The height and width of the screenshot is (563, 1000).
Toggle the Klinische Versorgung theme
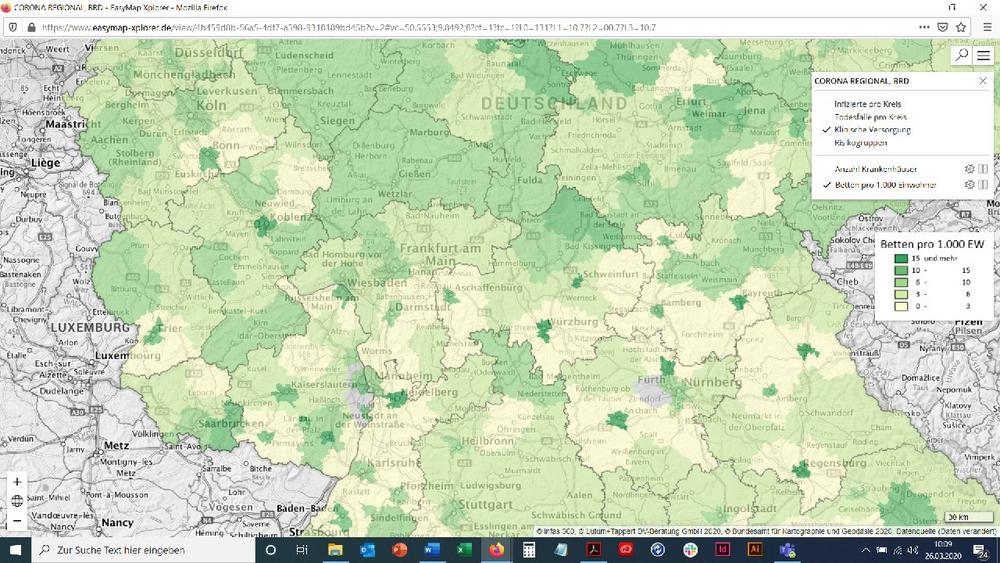872,129
